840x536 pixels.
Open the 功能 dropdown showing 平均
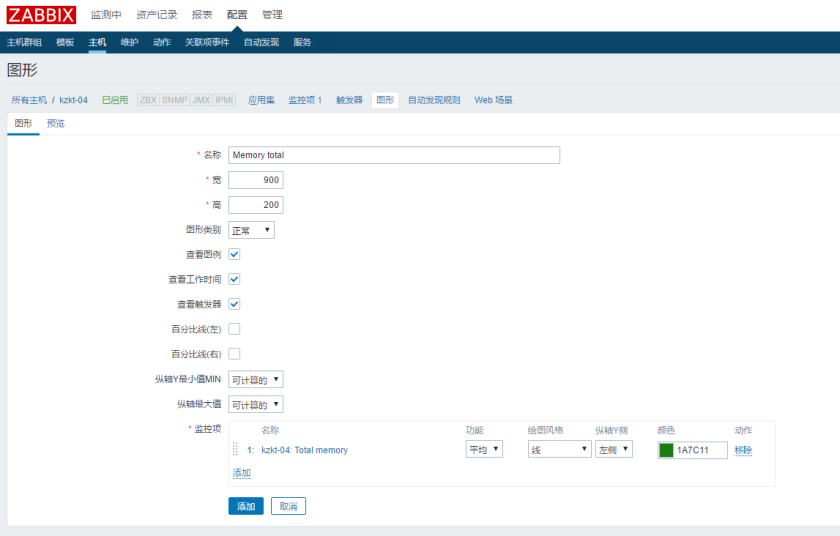click(x=484, y=449)
